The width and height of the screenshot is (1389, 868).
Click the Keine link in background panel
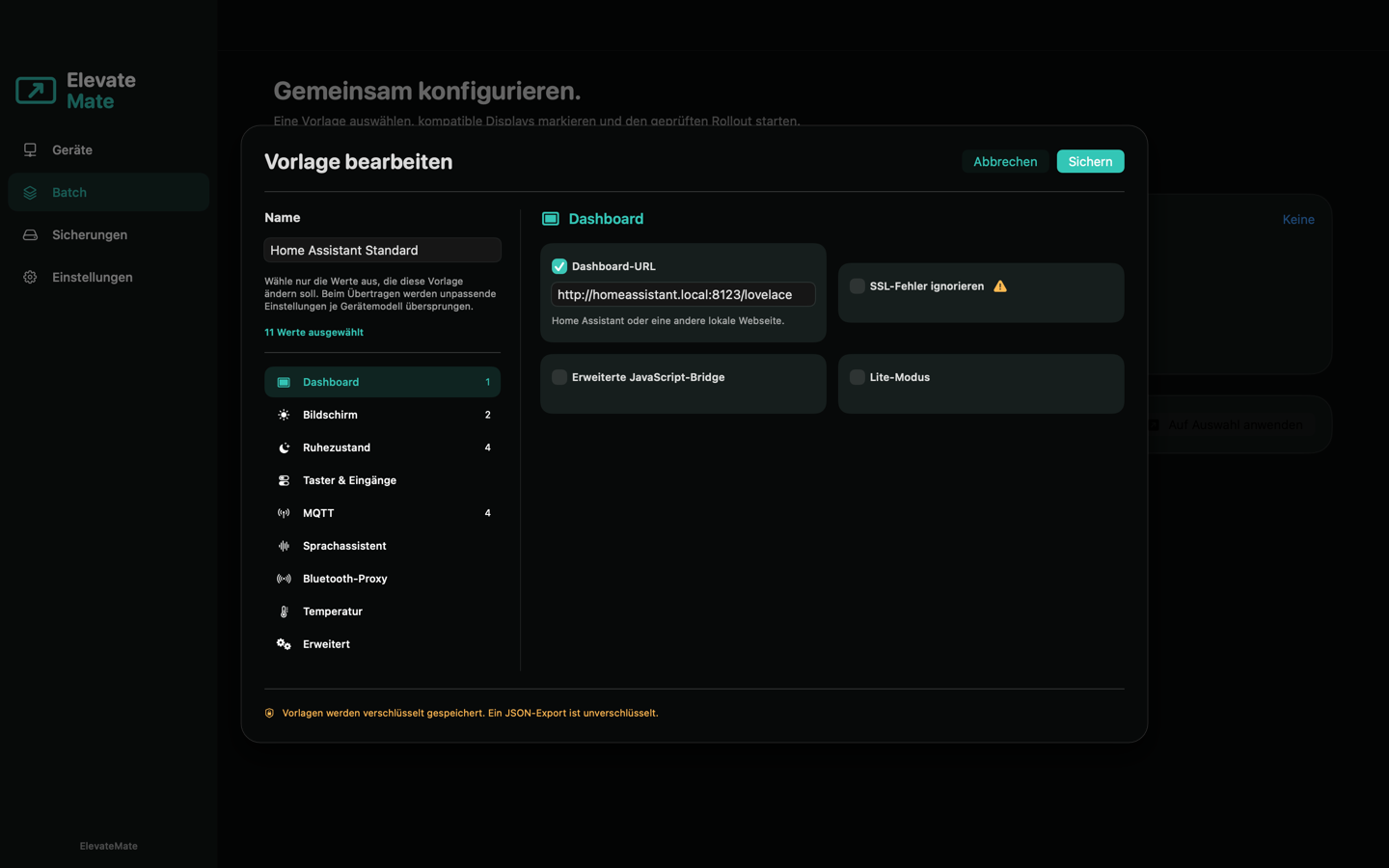1297,220
